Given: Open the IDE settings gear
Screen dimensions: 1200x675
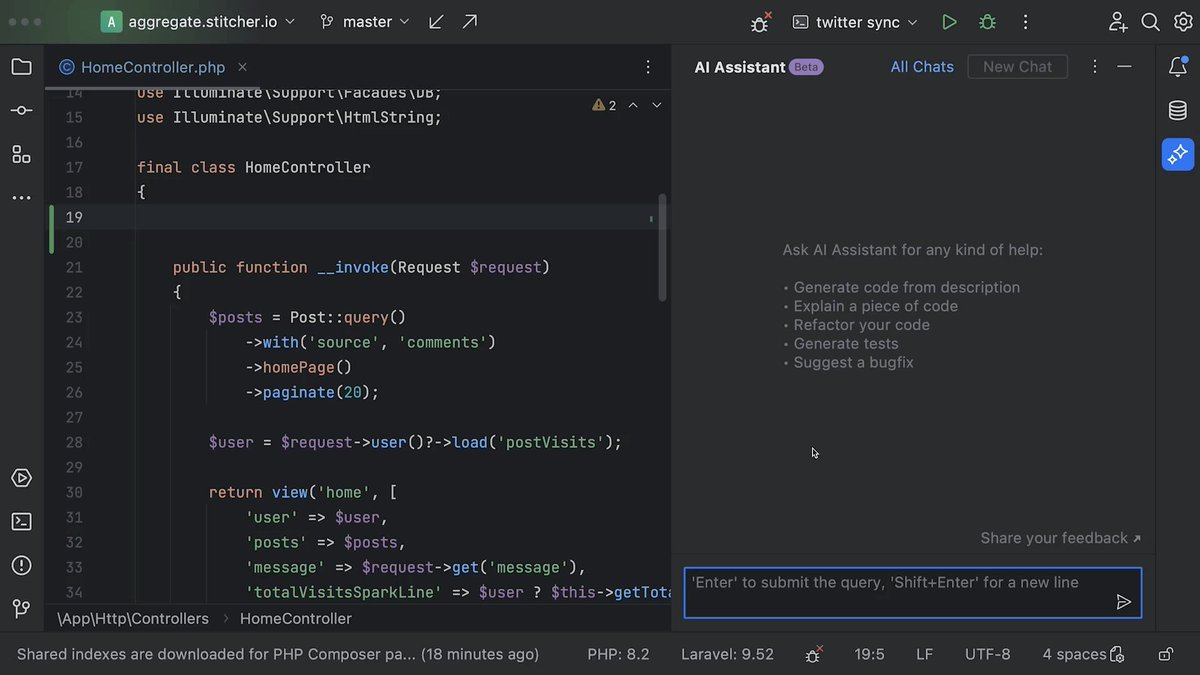Looking at the screenshot, I should tap(1183, 21).
